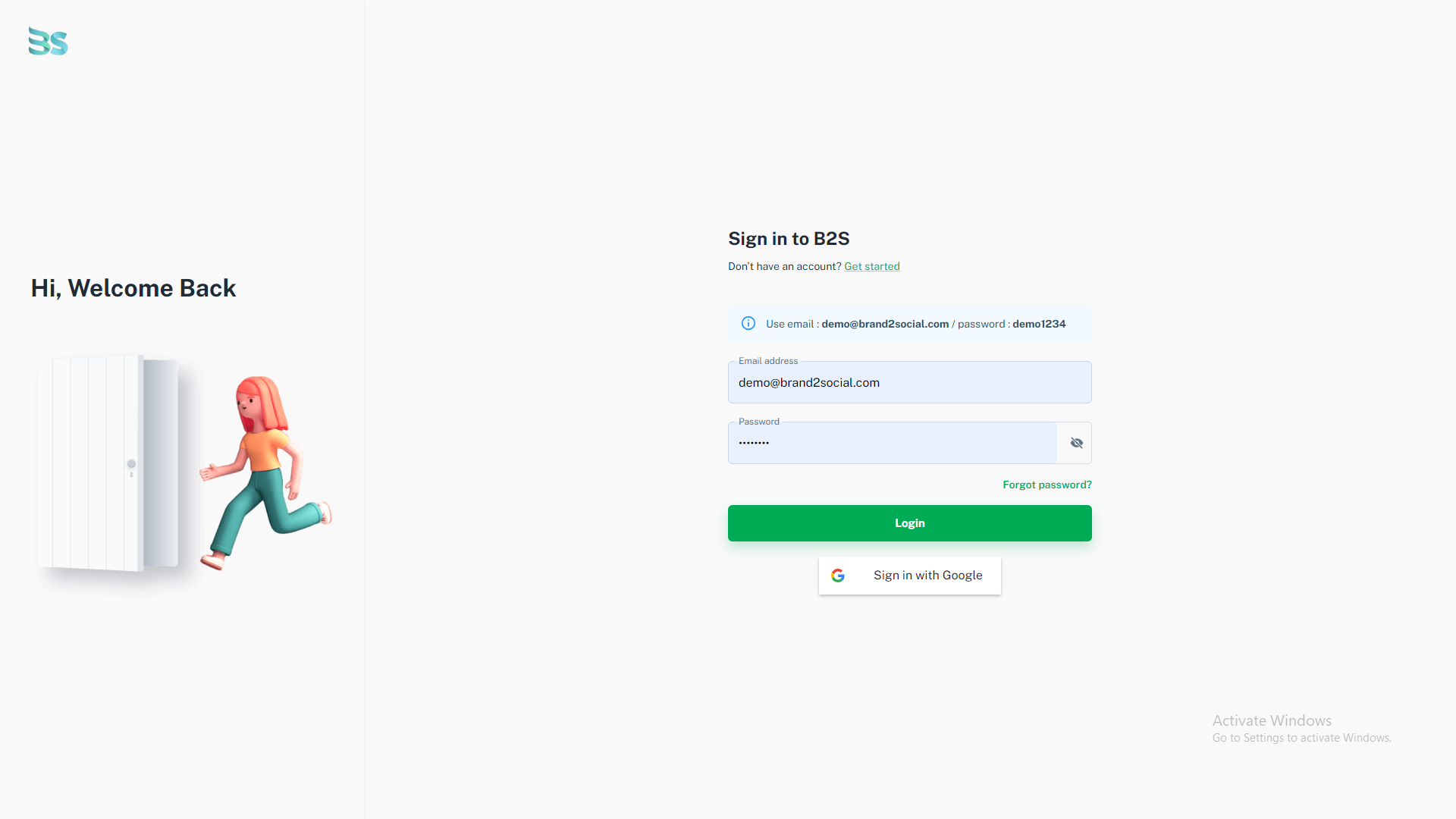The image size is (1456, 819).
Task: Focus the Password input field
Action: 893,443
